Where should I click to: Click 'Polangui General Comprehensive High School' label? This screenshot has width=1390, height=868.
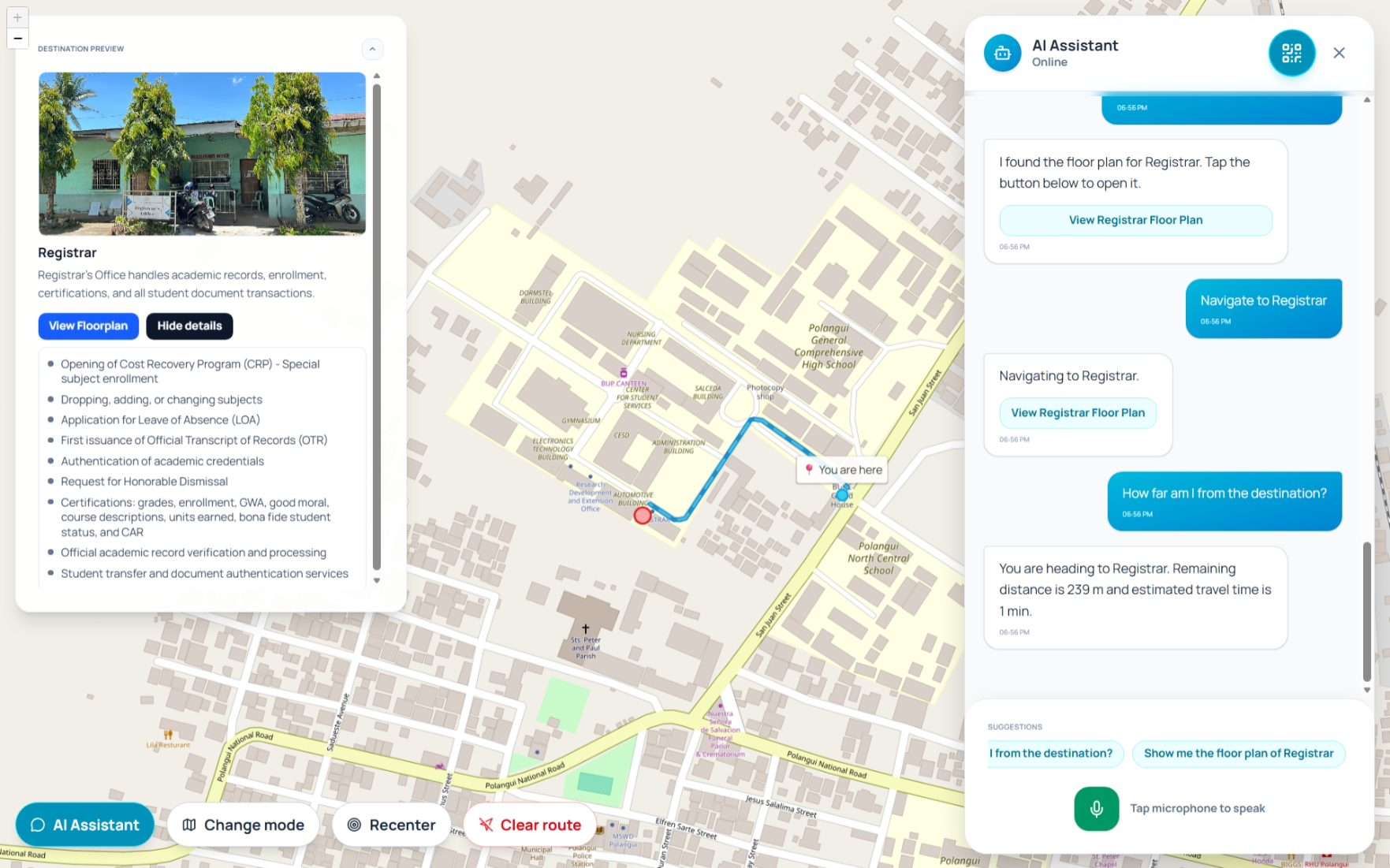tap(828, 346)
